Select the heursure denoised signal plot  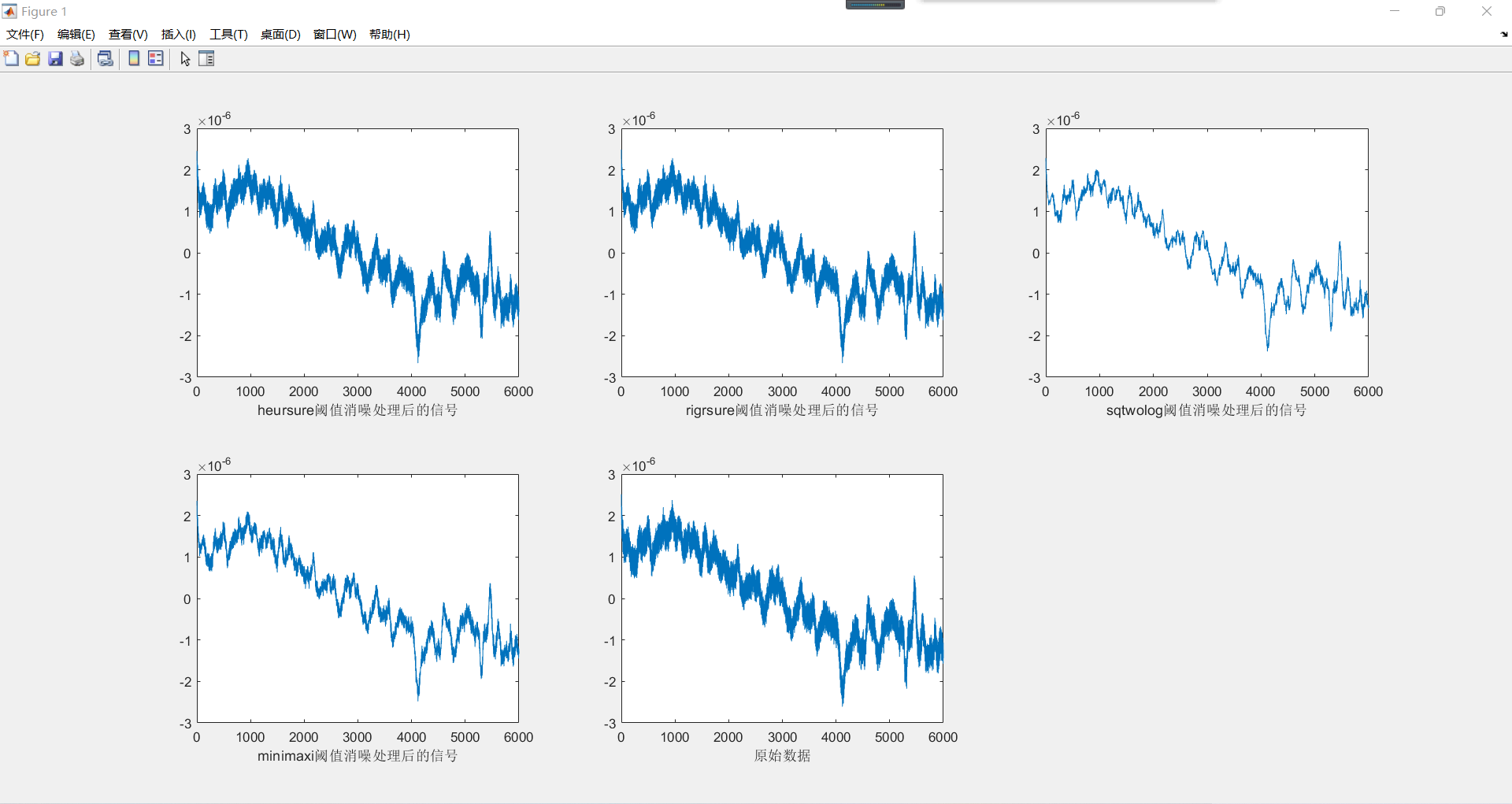358,253
